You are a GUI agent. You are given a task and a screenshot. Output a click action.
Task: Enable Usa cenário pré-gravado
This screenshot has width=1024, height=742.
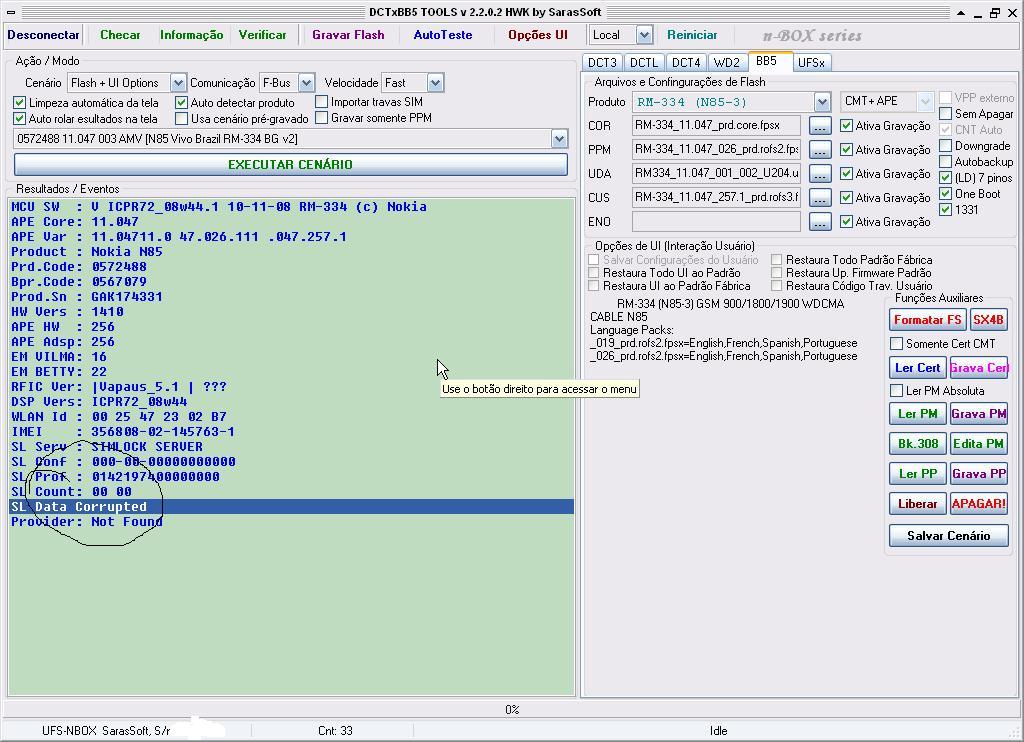[182, 119]
